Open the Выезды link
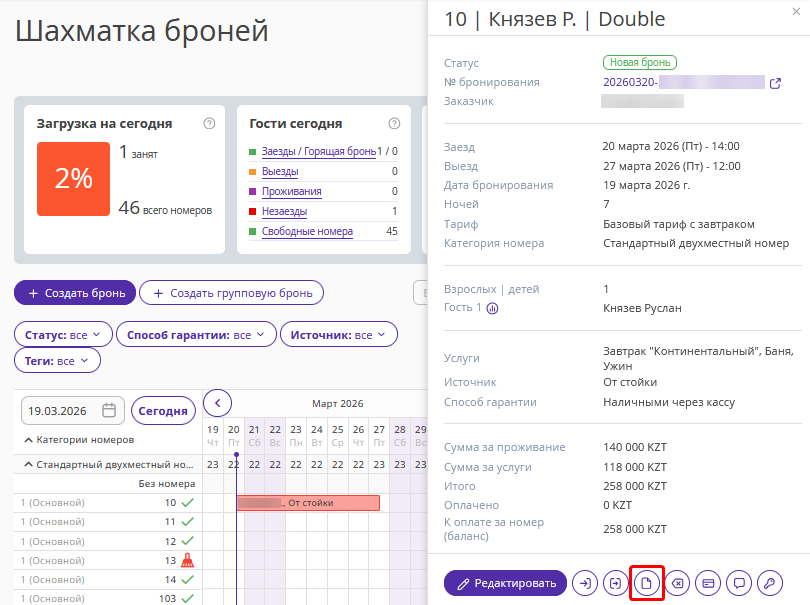 coord(280,172)
